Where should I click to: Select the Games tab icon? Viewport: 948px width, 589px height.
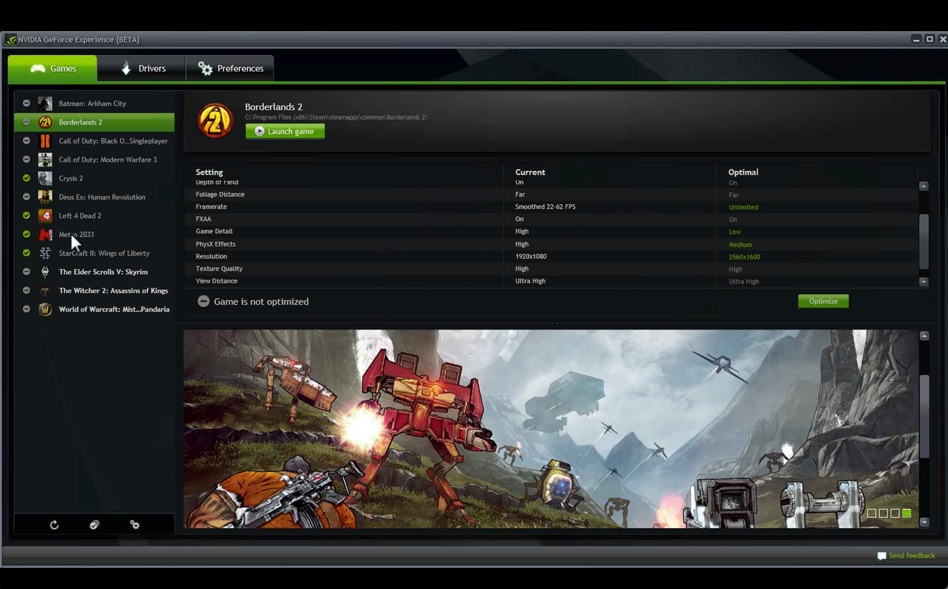(x=38, y=68)
